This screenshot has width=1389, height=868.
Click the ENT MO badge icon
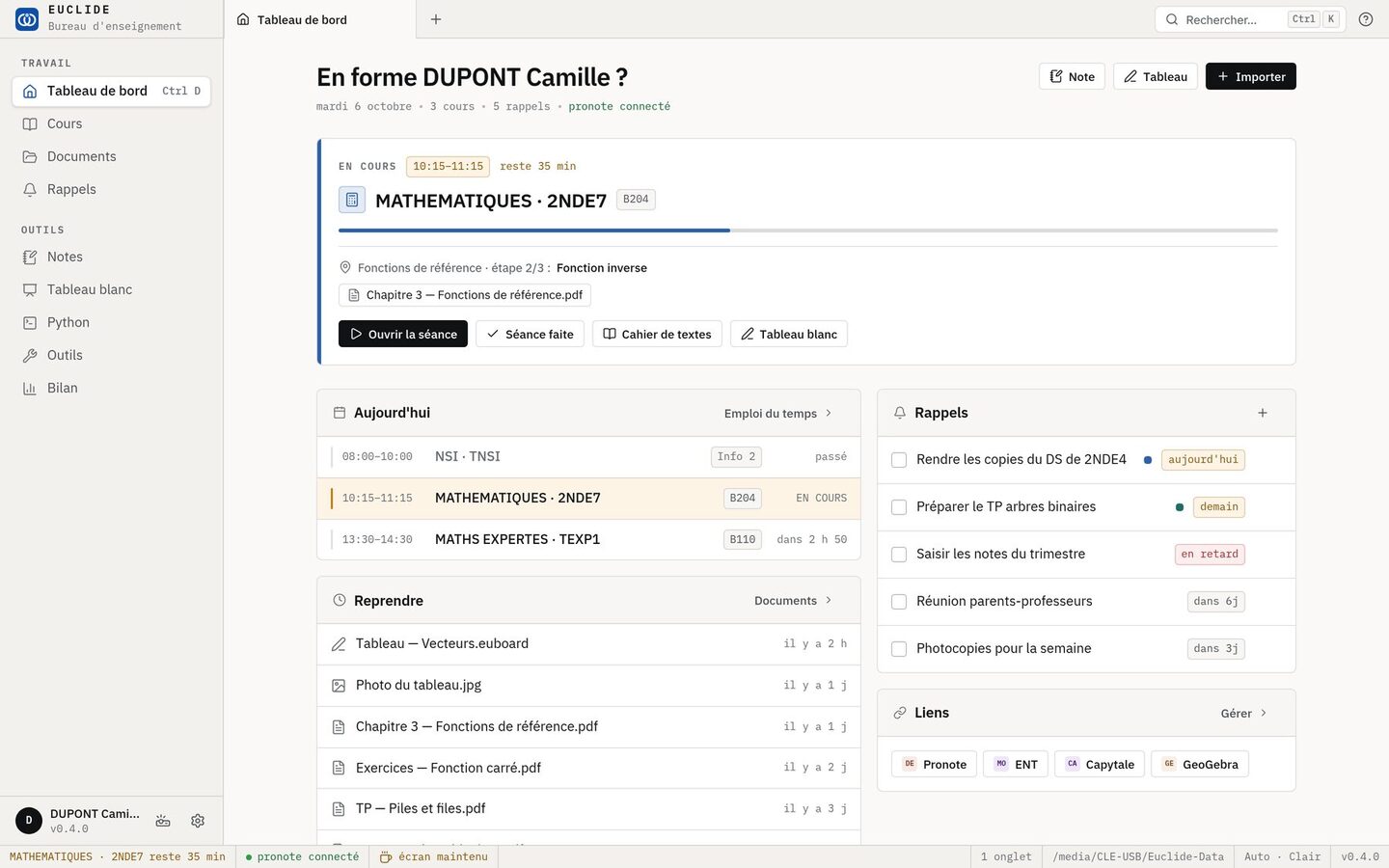[1001, 764]
